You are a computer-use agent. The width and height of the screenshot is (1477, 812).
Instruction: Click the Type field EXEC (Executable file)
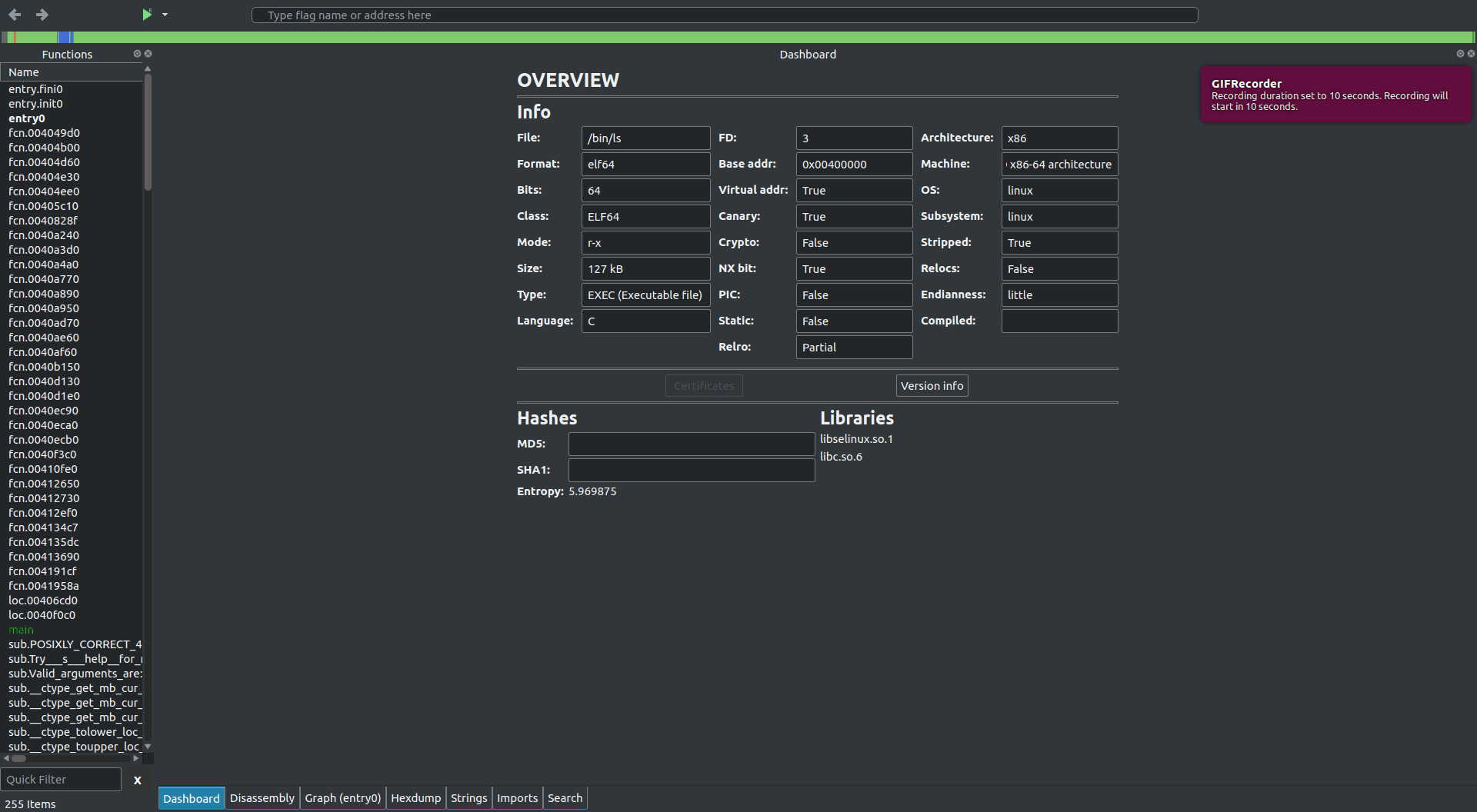pos(645,295)
